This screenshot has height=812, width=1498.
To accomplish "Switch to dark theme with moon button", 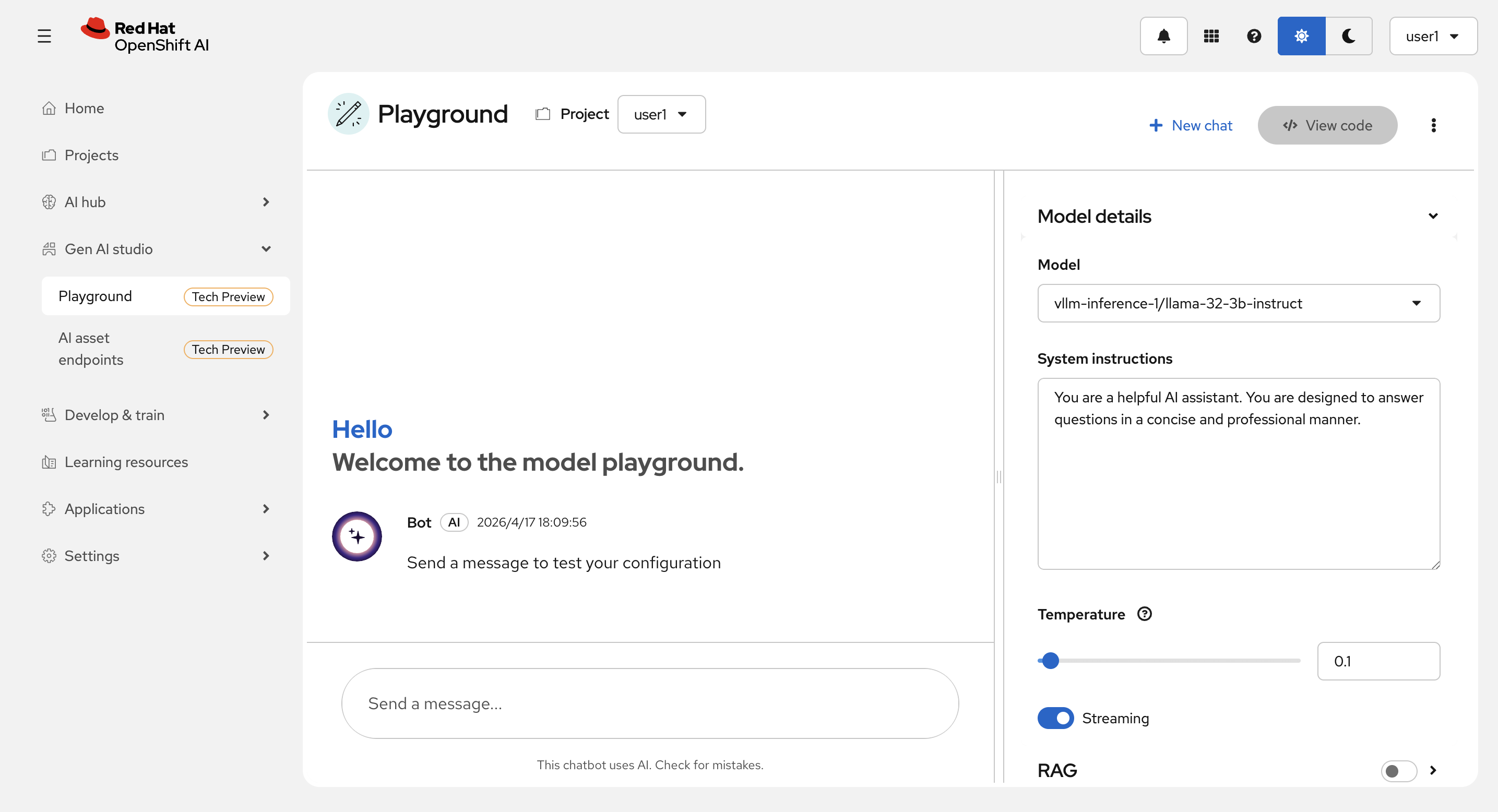I will click(x=1349, y=36).
